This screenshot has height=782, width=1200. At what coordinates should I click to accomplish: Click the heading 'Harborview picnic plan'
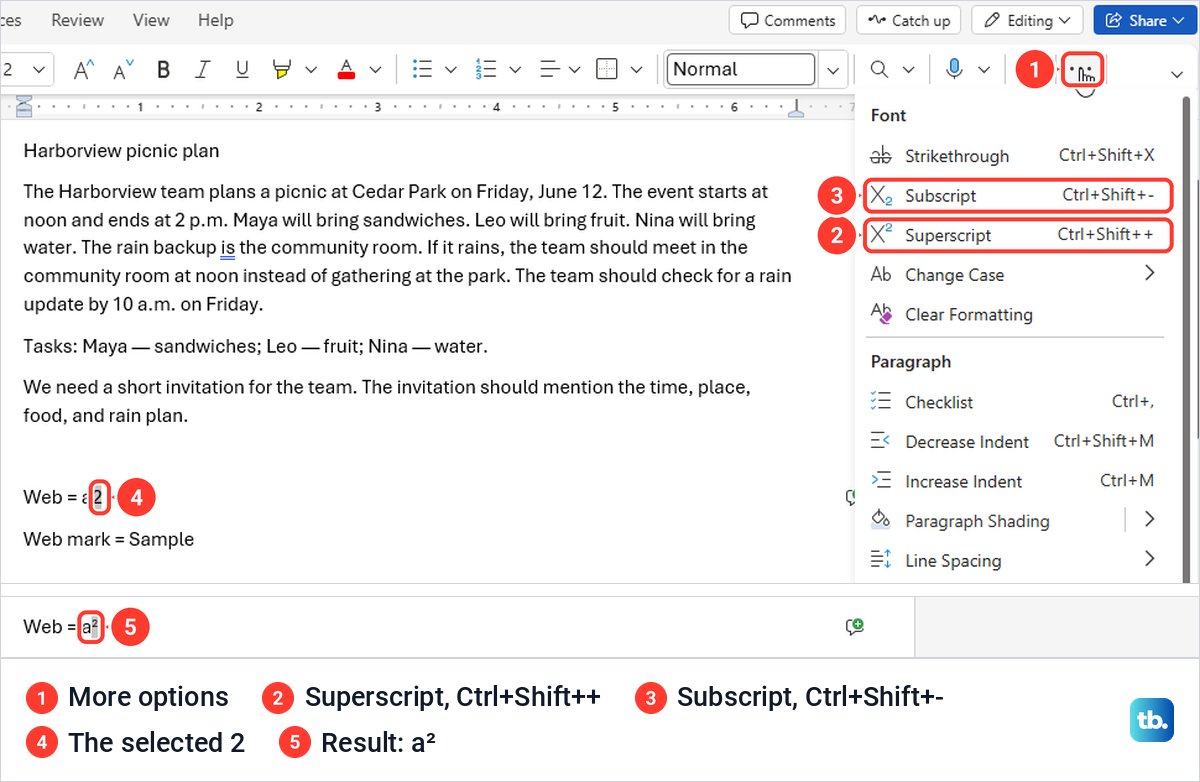point(121,151)
